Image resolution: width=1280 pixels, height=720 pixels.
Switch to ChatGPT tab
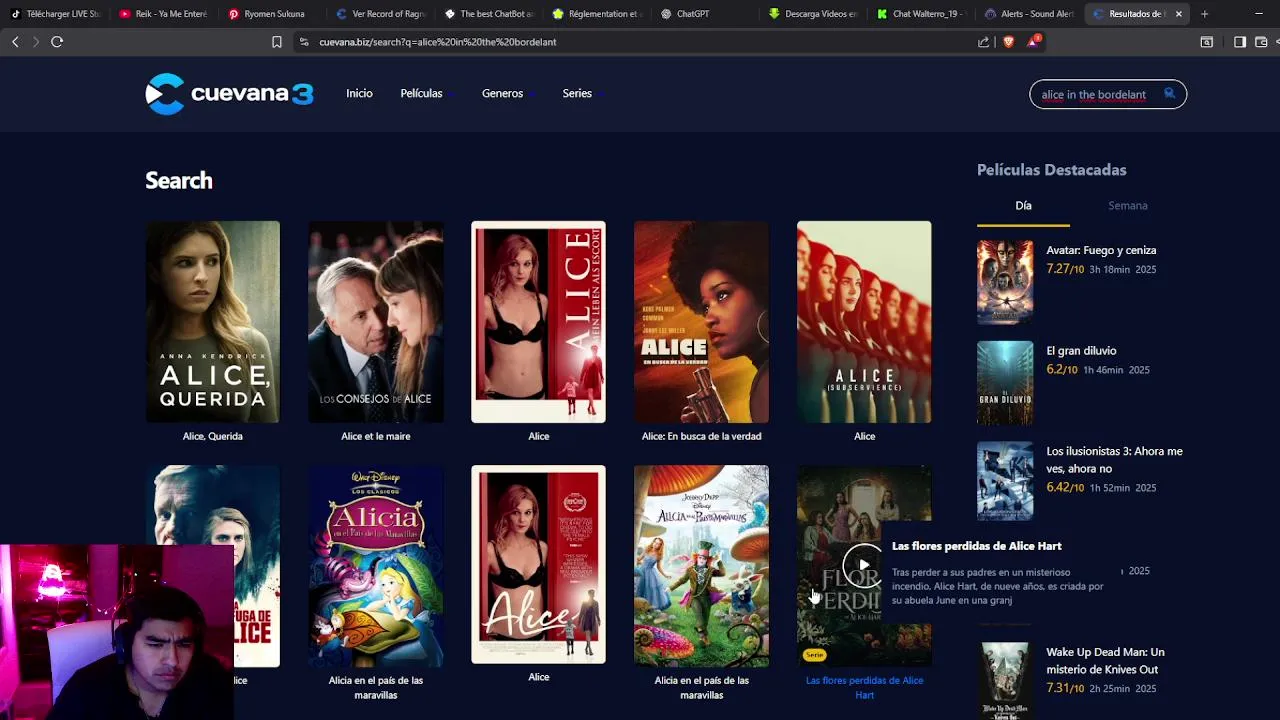tap(706, 14)
